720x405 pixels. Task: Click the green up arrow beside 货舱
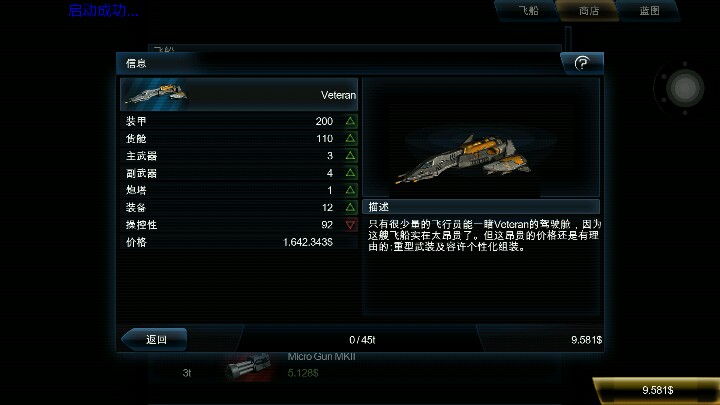(350, 138)
